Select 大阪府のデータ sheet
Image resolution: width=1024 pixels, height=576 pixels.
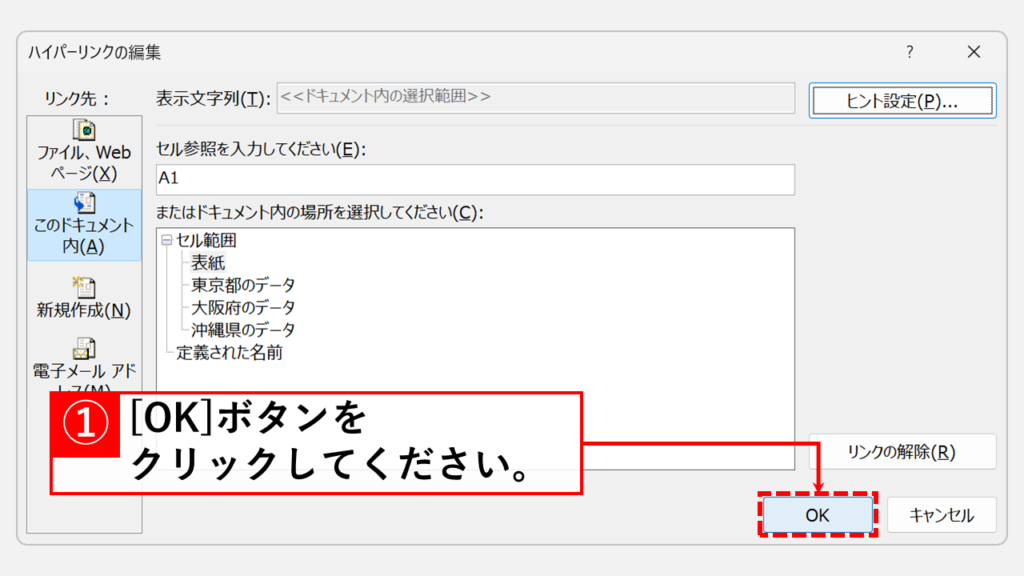243,307
